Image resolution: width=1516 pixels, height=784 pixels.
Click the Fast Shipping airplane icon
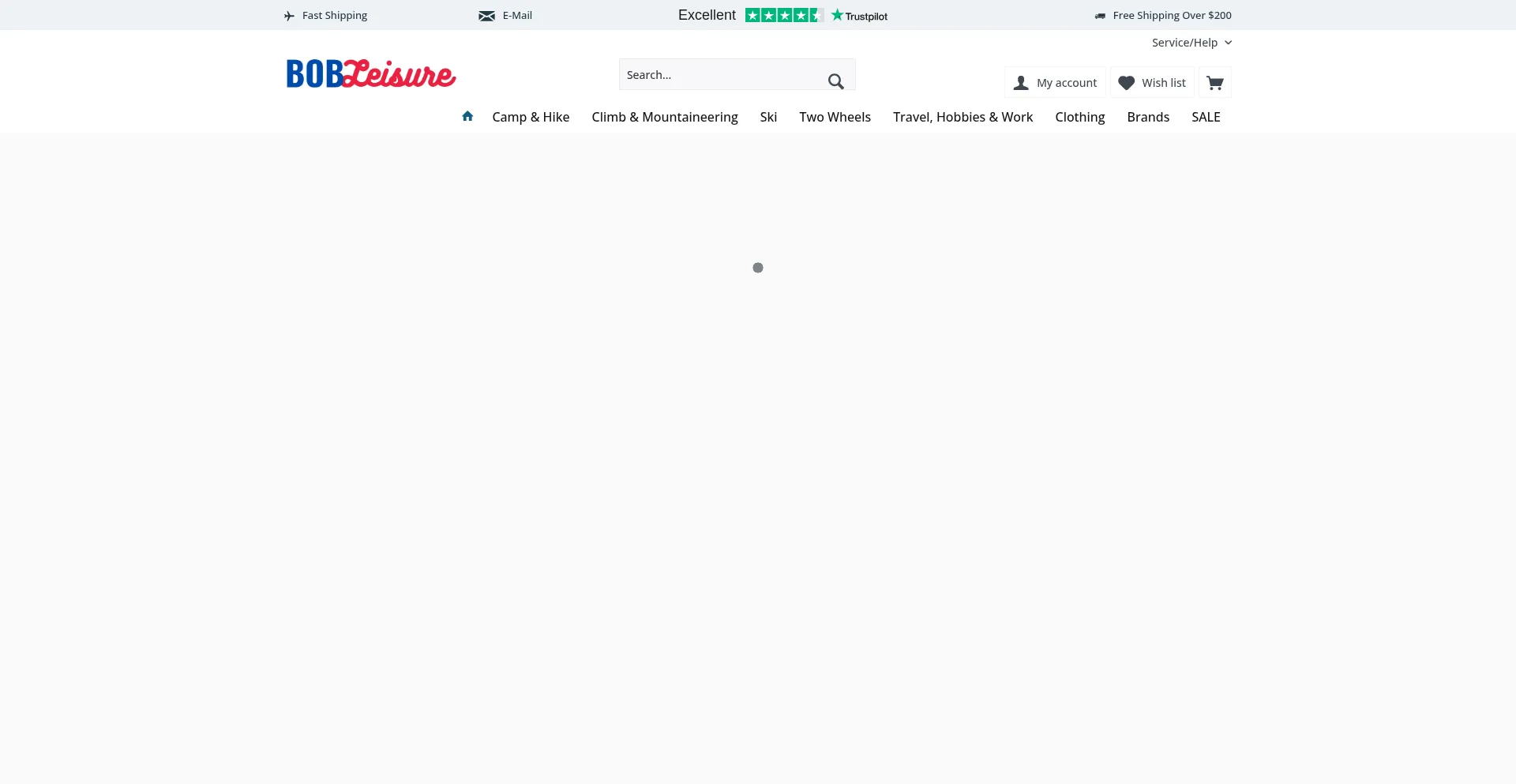point(289,16)
